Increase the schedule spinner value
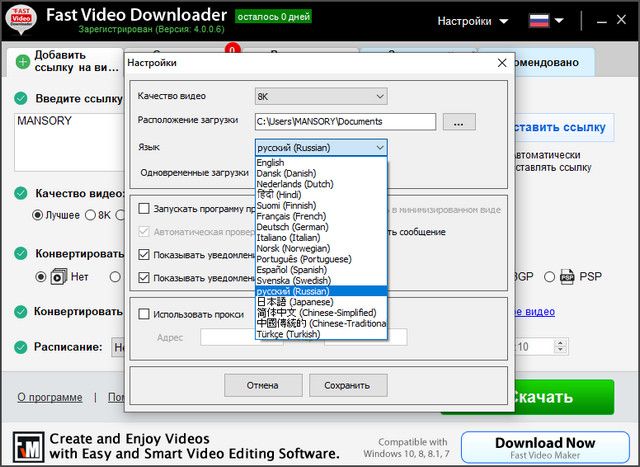 click(560, 344)
